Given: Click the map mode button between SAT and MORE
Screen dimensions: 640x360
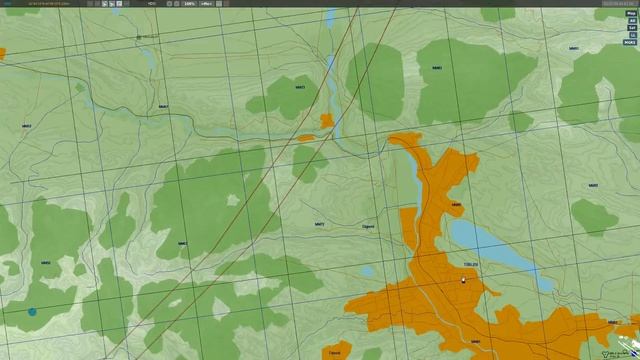Looking at the screenshot, I should (x=633, y=35).
